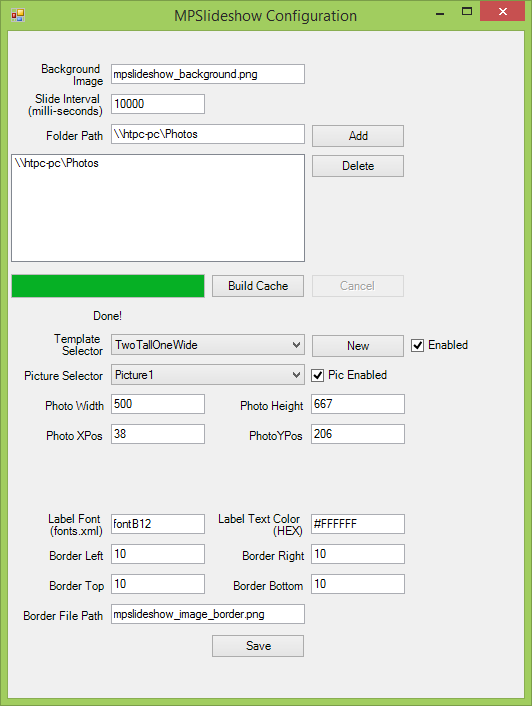532x708 pixels.
Task: Edit the Label Text Color hex field
Action: tap(358, 524)
